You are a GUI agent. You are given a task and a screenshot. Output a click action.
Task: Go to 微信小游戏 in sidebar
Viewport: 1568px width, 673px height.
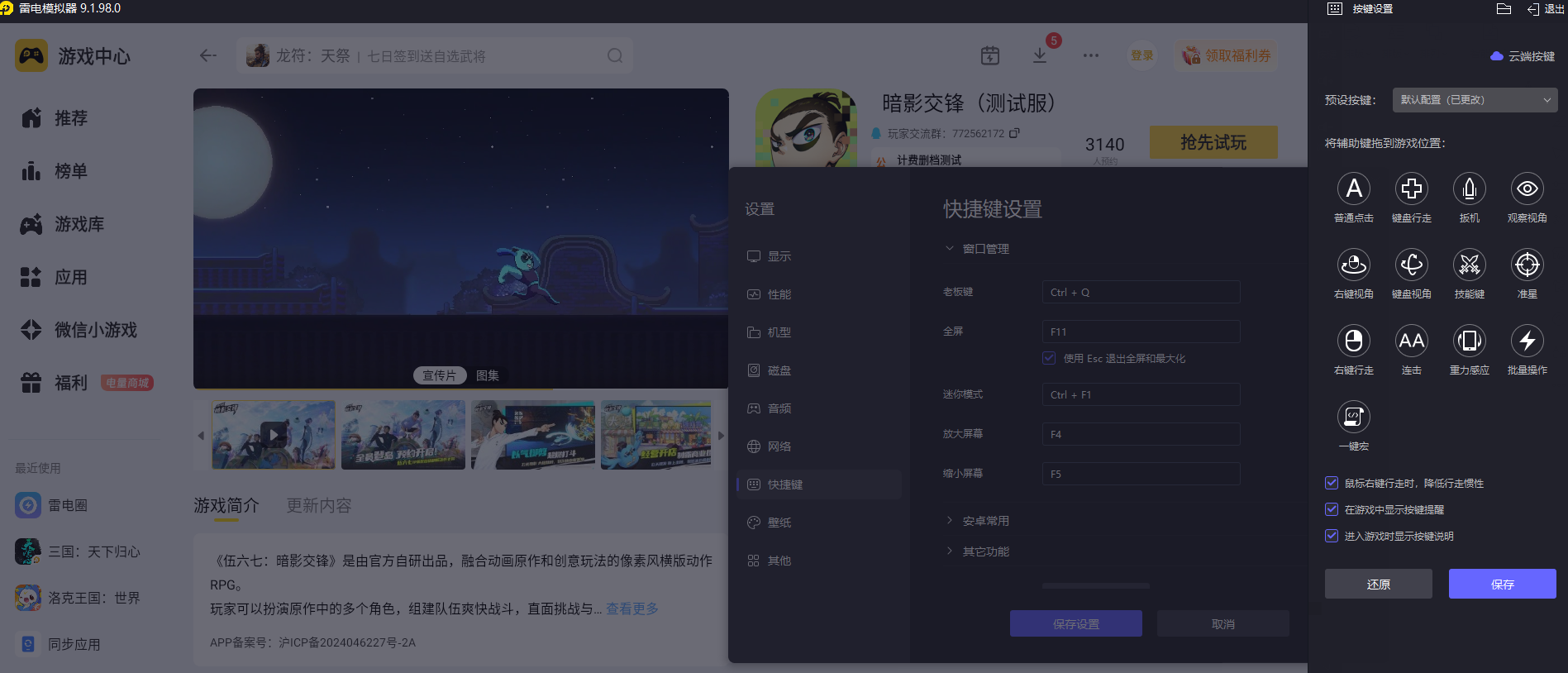pos(79,330)
